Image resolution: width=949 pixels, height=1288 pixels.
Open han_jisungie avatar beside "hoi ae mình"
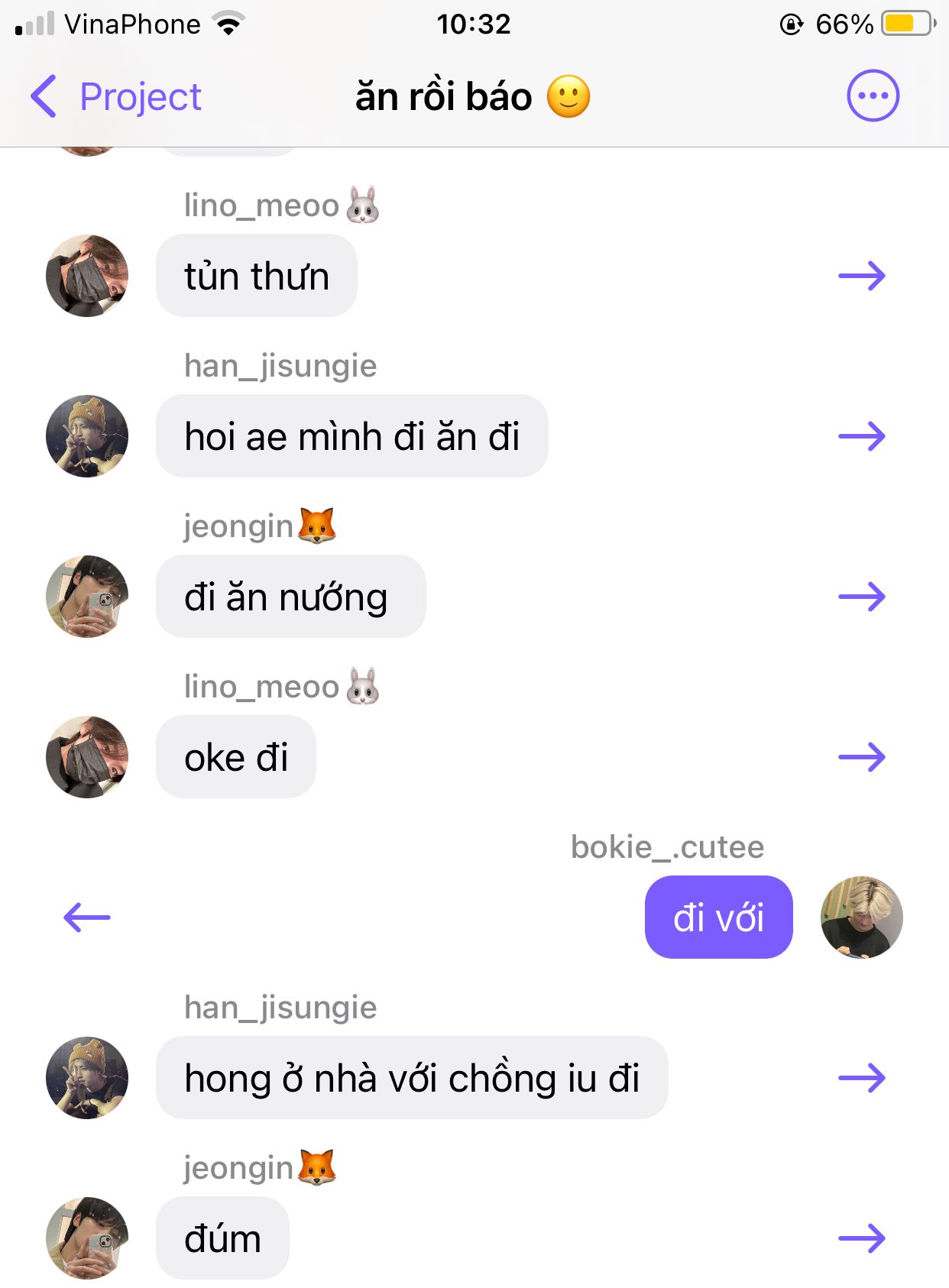pyautogui.click(x=87, y=436)
